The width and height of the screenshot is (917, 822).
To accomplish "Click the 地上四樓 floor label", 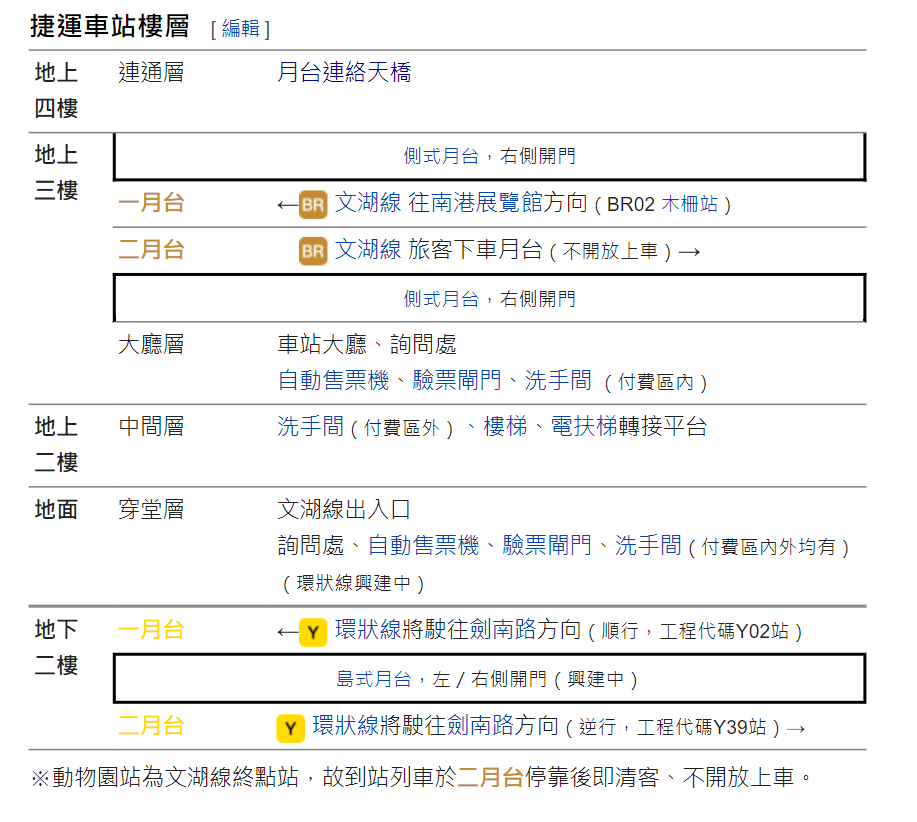I will tap(56, 91).
